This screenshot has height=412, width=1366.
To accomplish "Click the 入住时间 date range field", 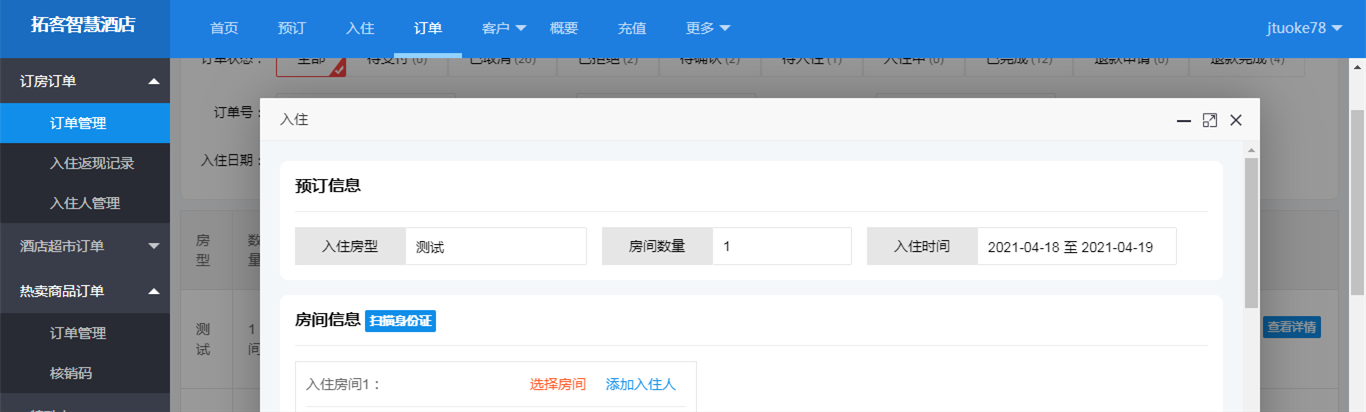I will (1077, 246).
